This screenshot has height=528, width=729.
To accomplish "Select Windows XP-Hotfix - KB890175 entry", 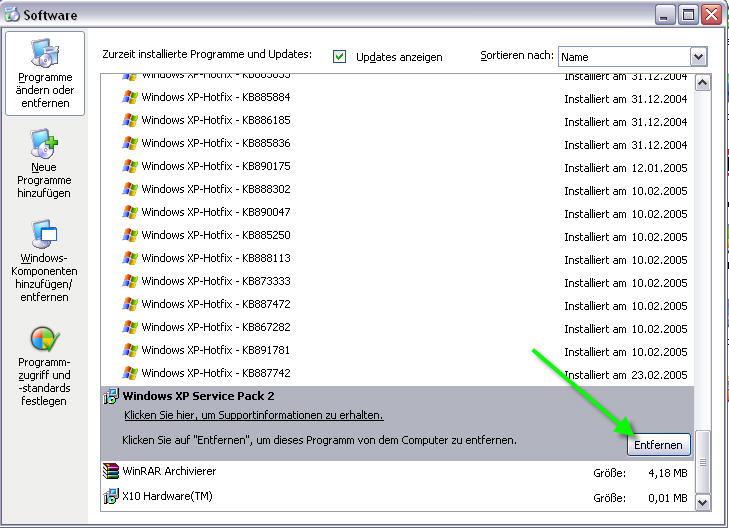I will (398, 166).
